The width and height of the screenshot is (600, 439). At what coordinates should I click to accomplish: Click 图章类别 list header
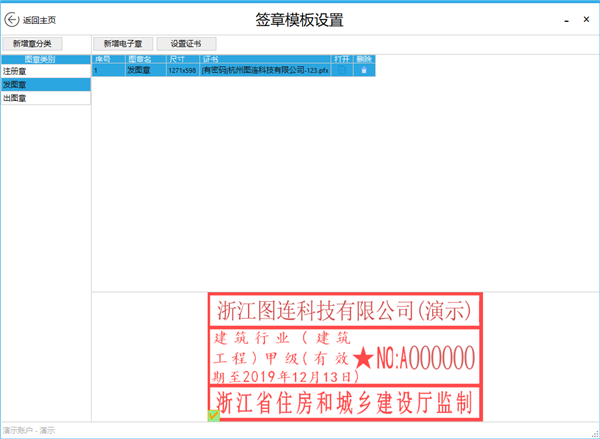pos(46,59)
